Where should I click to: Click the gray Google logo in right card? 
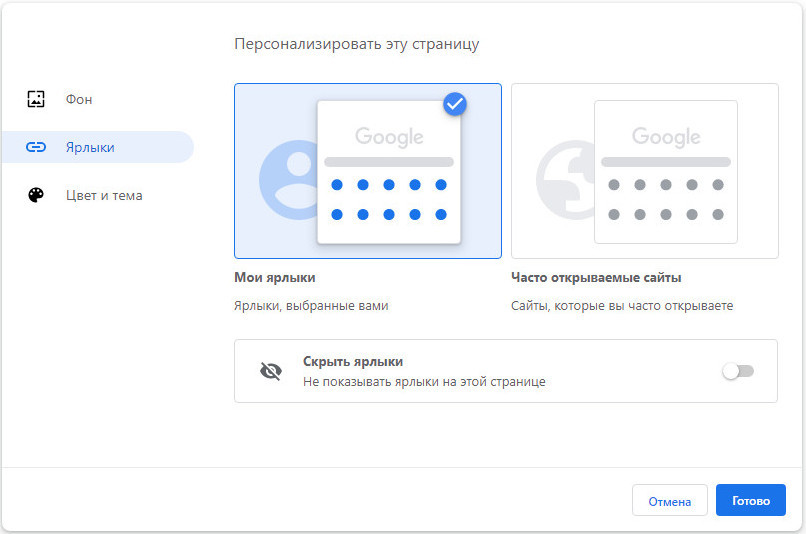pyautogui.click(x=666, y=137)
